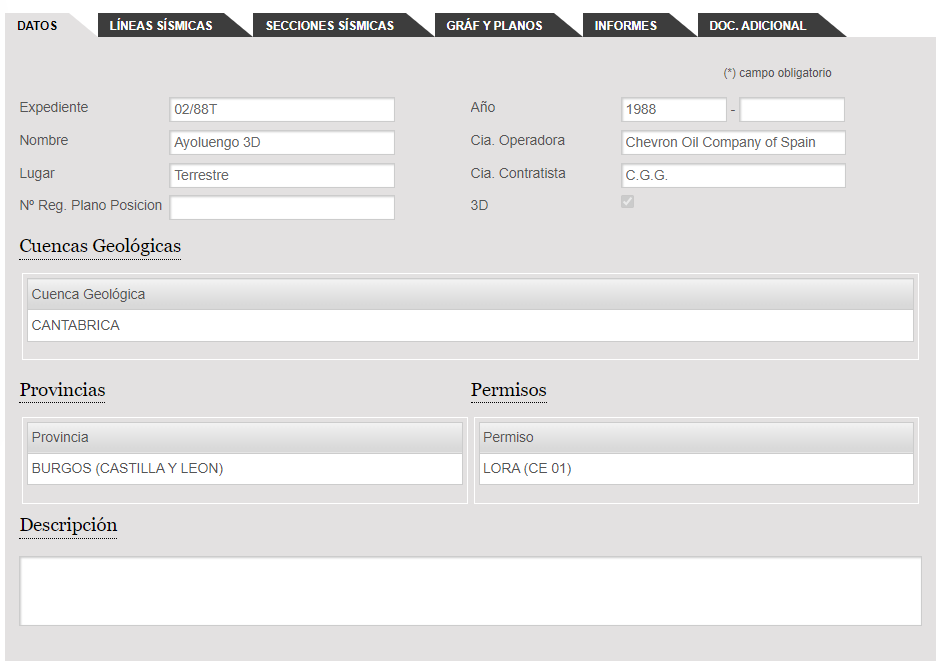Open the Secciones Sísmicas tab

pyautogui.click(x=329, y=25)
